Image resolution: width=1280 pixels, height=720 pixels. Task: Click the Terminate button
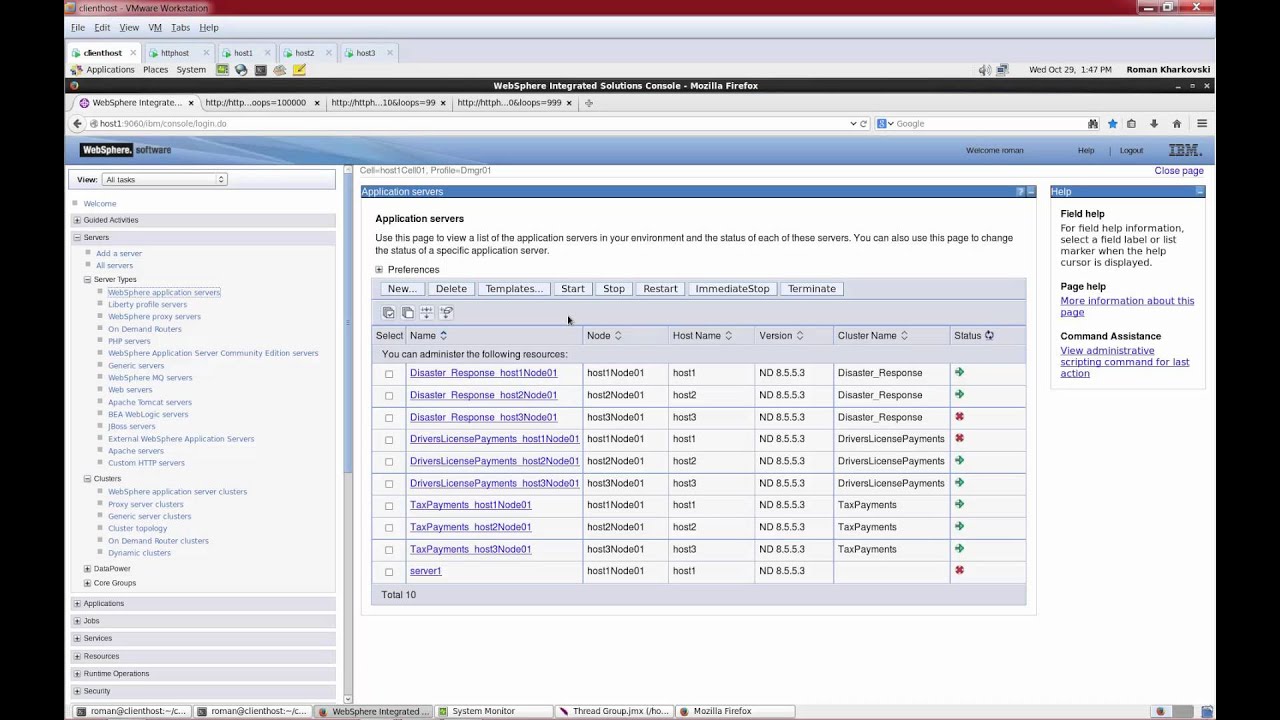click(x=812, y=289)
